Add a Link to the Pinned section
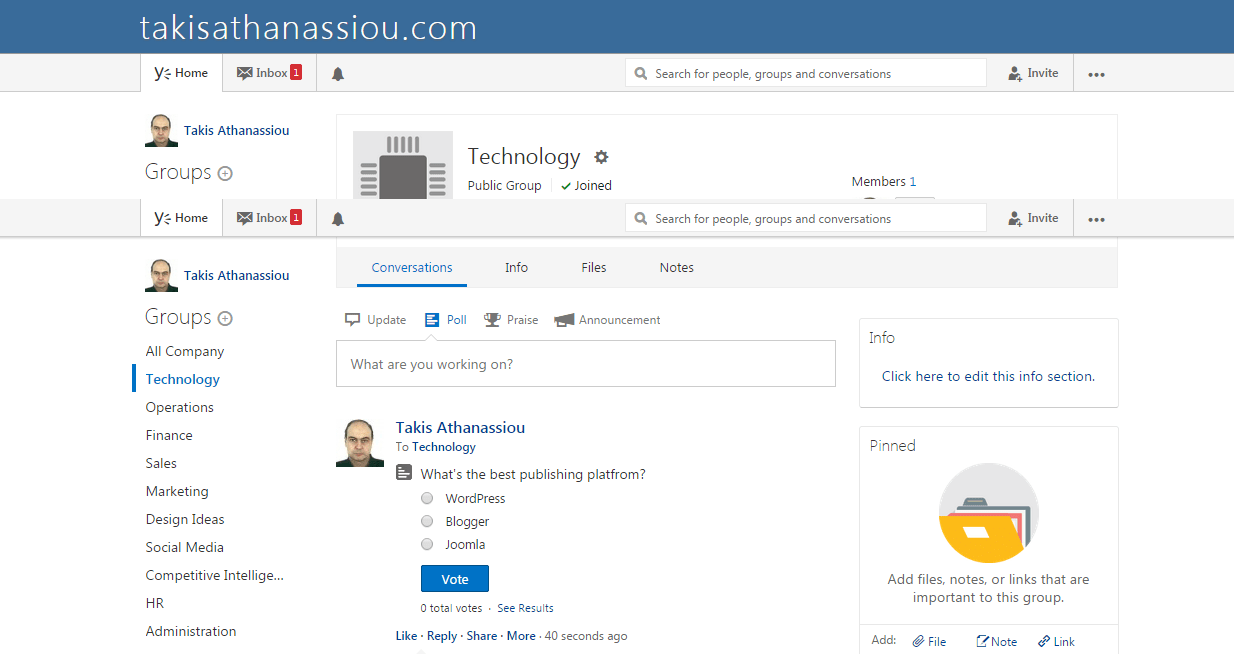The image size is (1234, 654). (x=1056, y=641)
